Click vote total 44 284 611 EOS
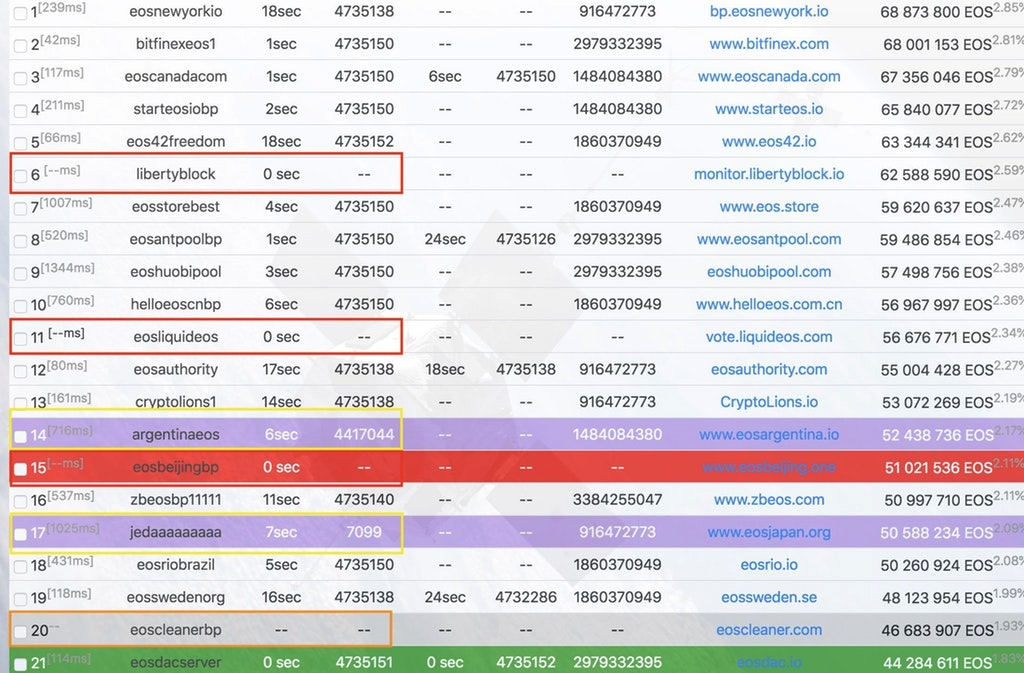 pos(938,664)
